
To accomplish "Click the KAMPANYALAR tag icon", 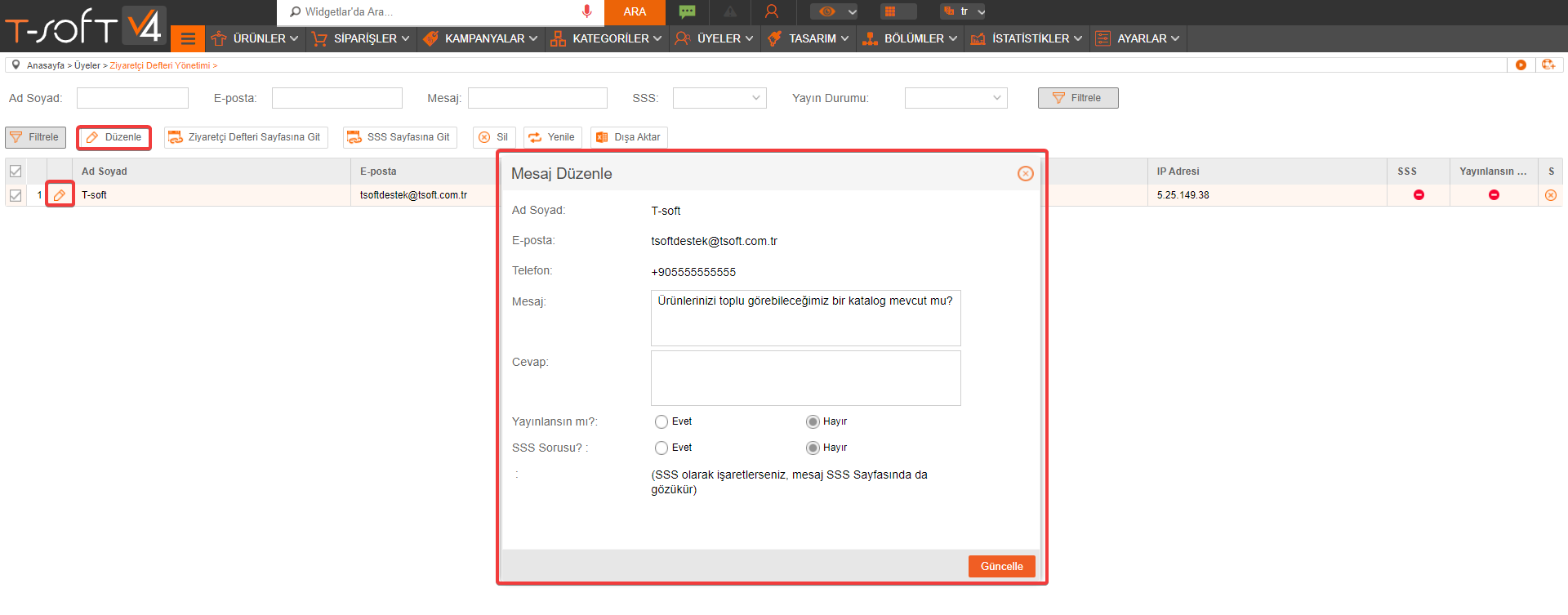I will 431,38.
